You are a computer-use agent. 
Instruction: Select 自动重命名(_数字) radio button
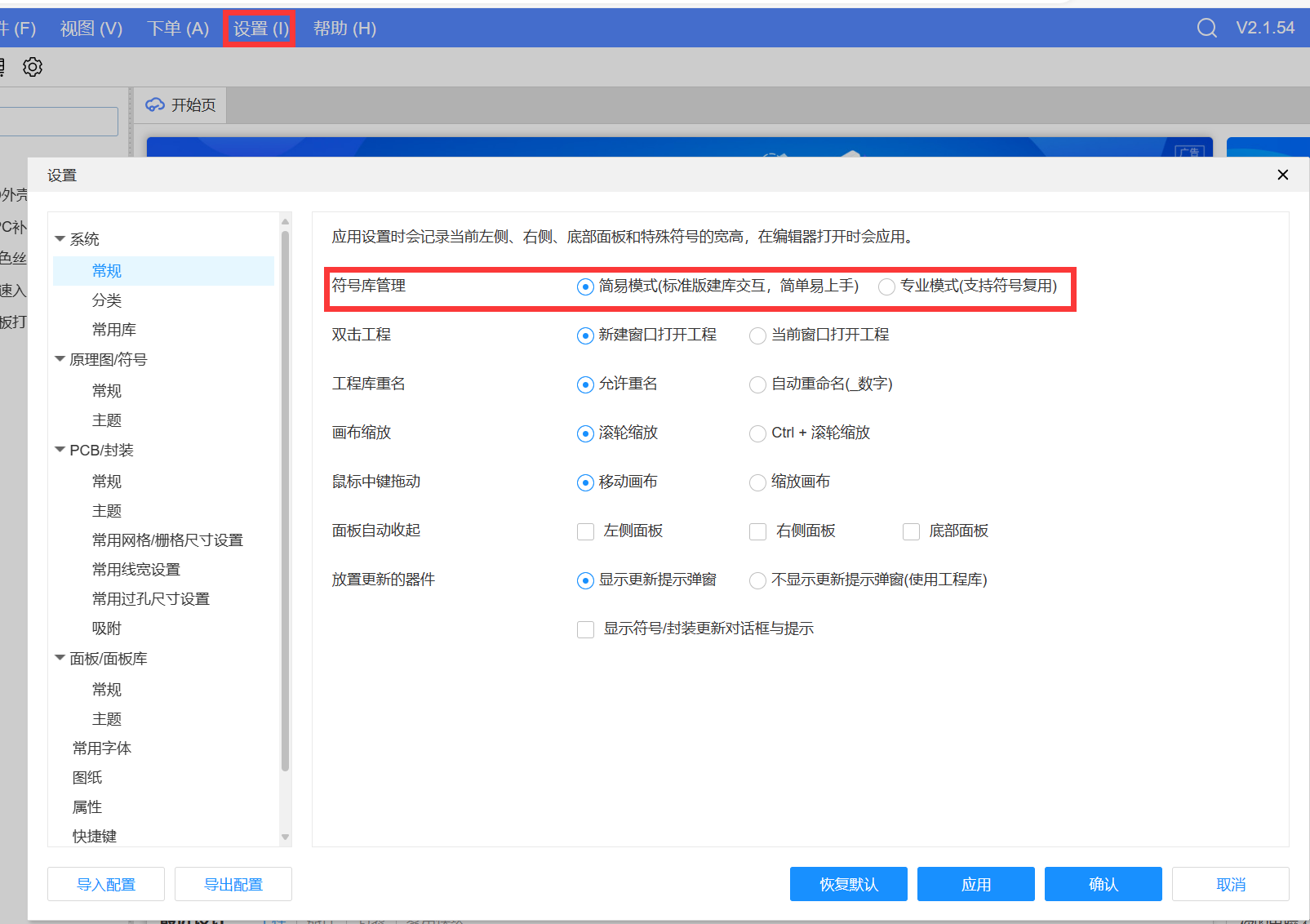(x=757, y=384)
